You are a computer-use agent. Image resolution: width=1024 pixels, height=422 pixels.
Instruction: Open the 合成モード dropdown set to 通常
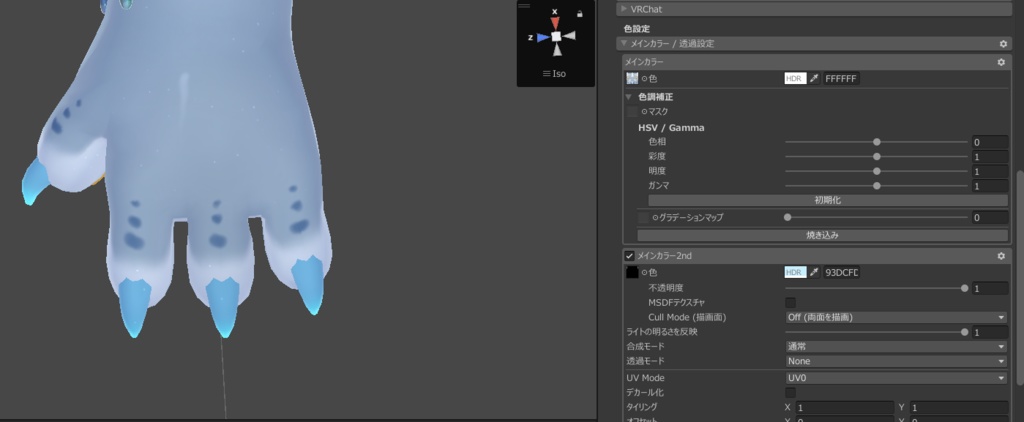896,347
